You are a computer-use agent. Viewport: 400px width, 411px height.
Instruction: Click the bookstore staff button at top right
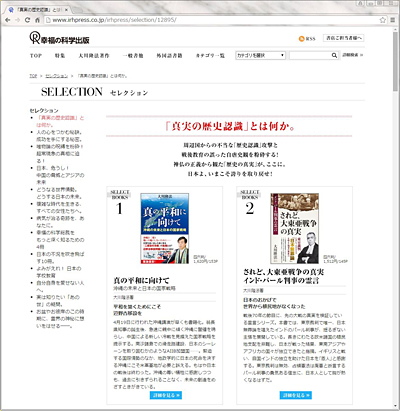pyautogui.click(x=343, y=38)
